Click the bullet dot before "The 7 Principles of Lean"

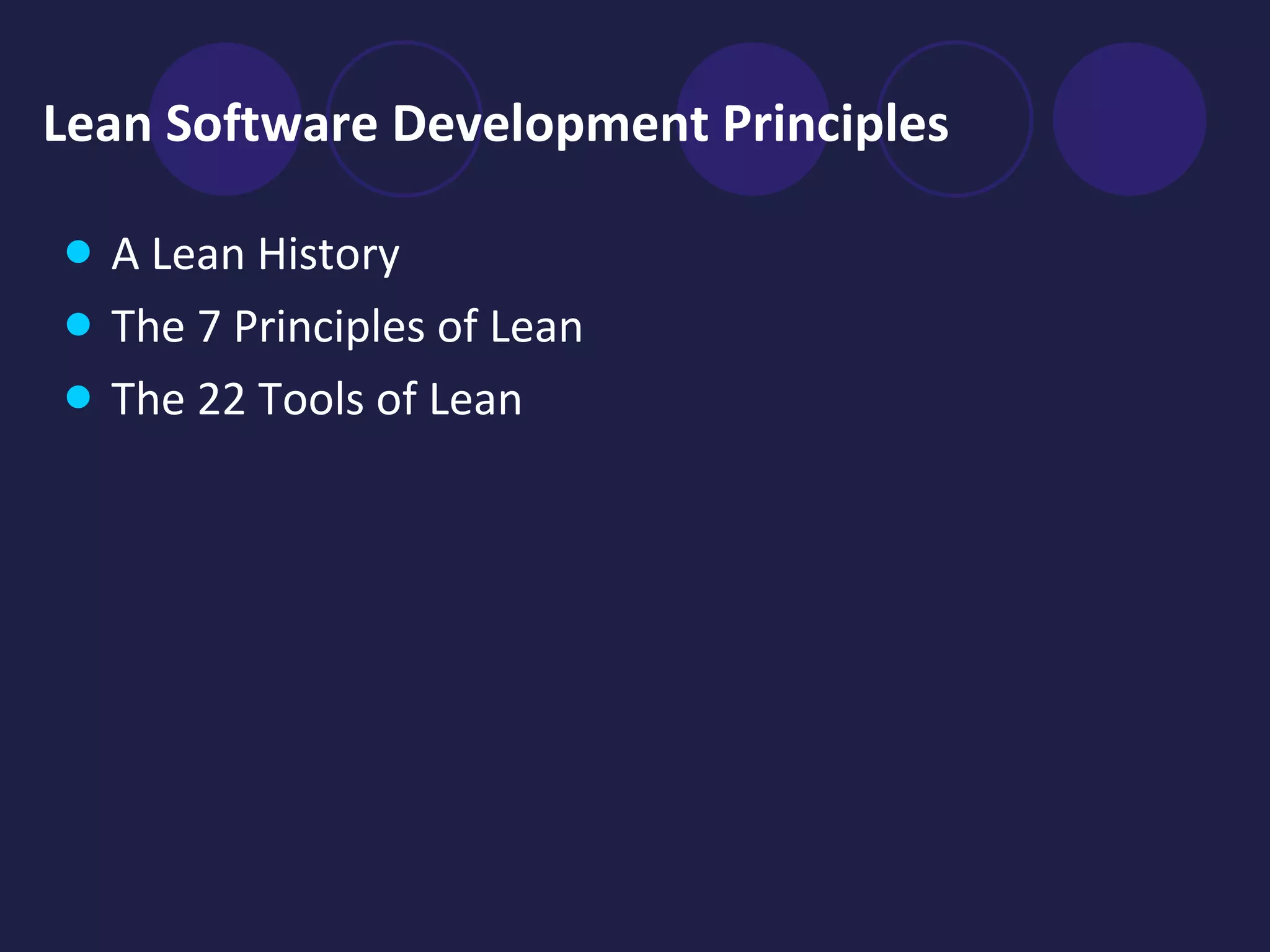click(78, 324)
